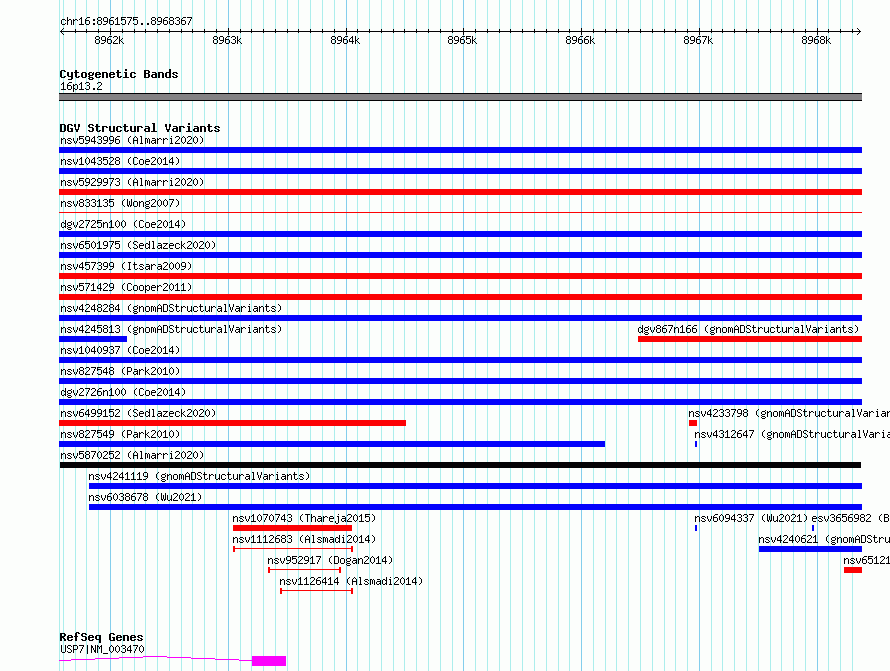
Task: Click the USP7 magenta exon block
Action: [269, 661]
